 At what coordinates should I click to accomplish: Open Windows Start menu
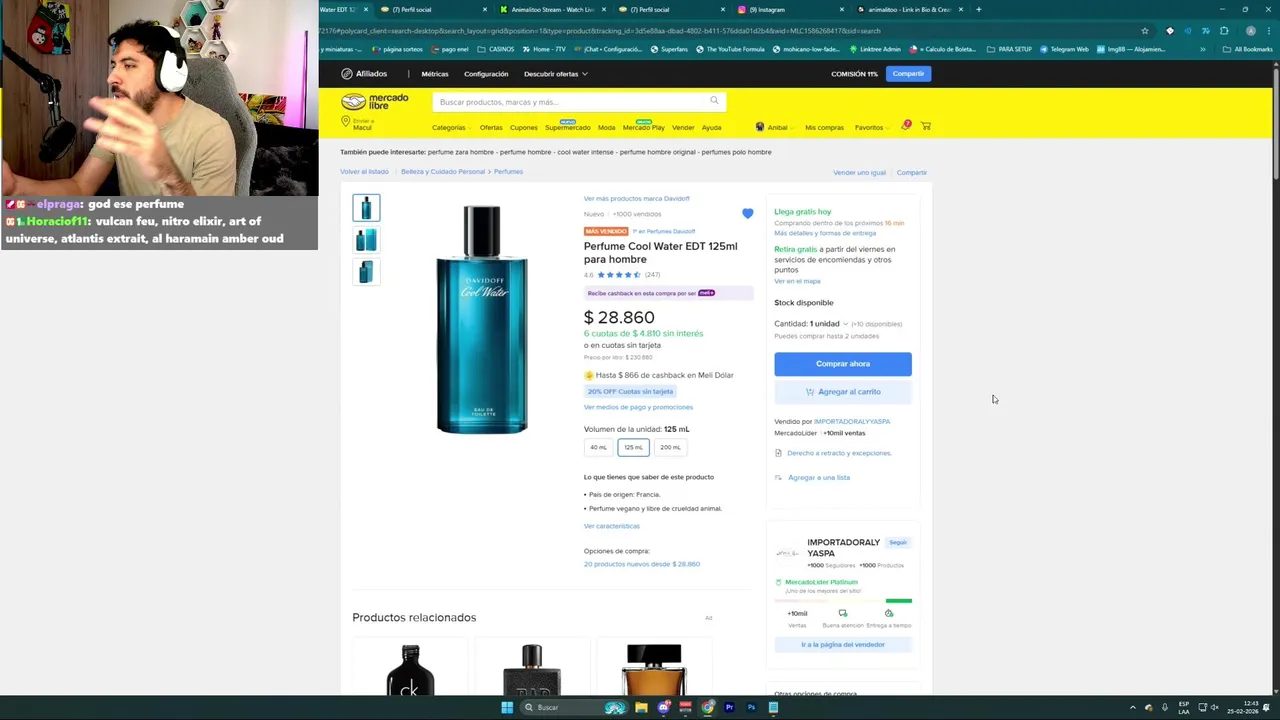click(x=507, y=708)
